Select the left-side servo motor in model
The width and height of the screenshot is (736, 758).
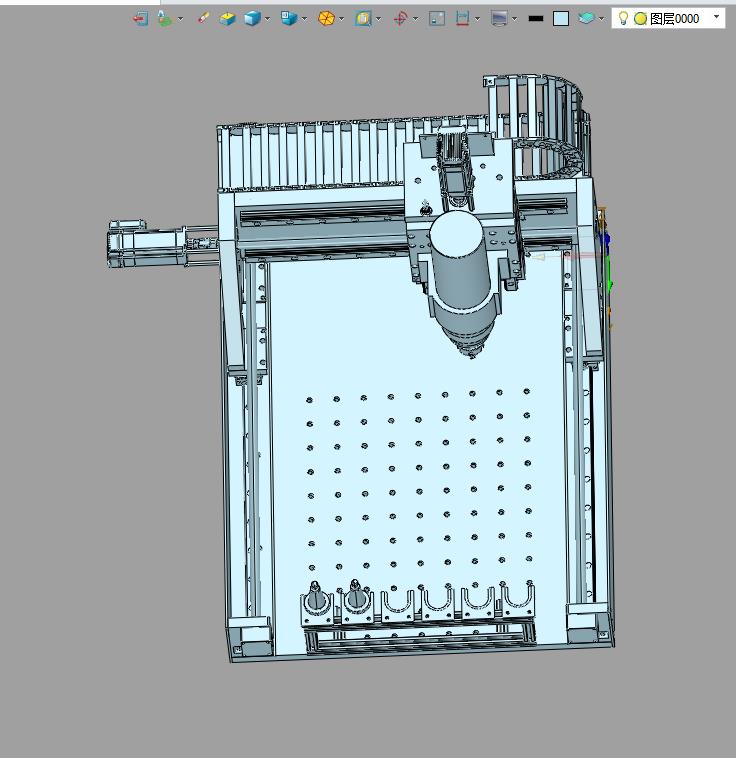(x=145, y=244)
